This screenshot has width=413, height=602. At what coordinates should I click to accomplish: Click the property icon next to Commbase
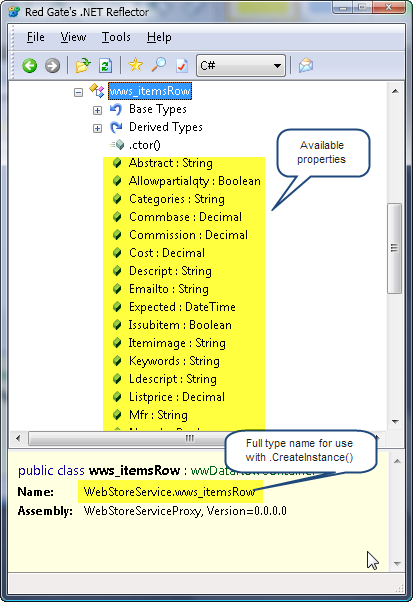[x=117, y=217]
